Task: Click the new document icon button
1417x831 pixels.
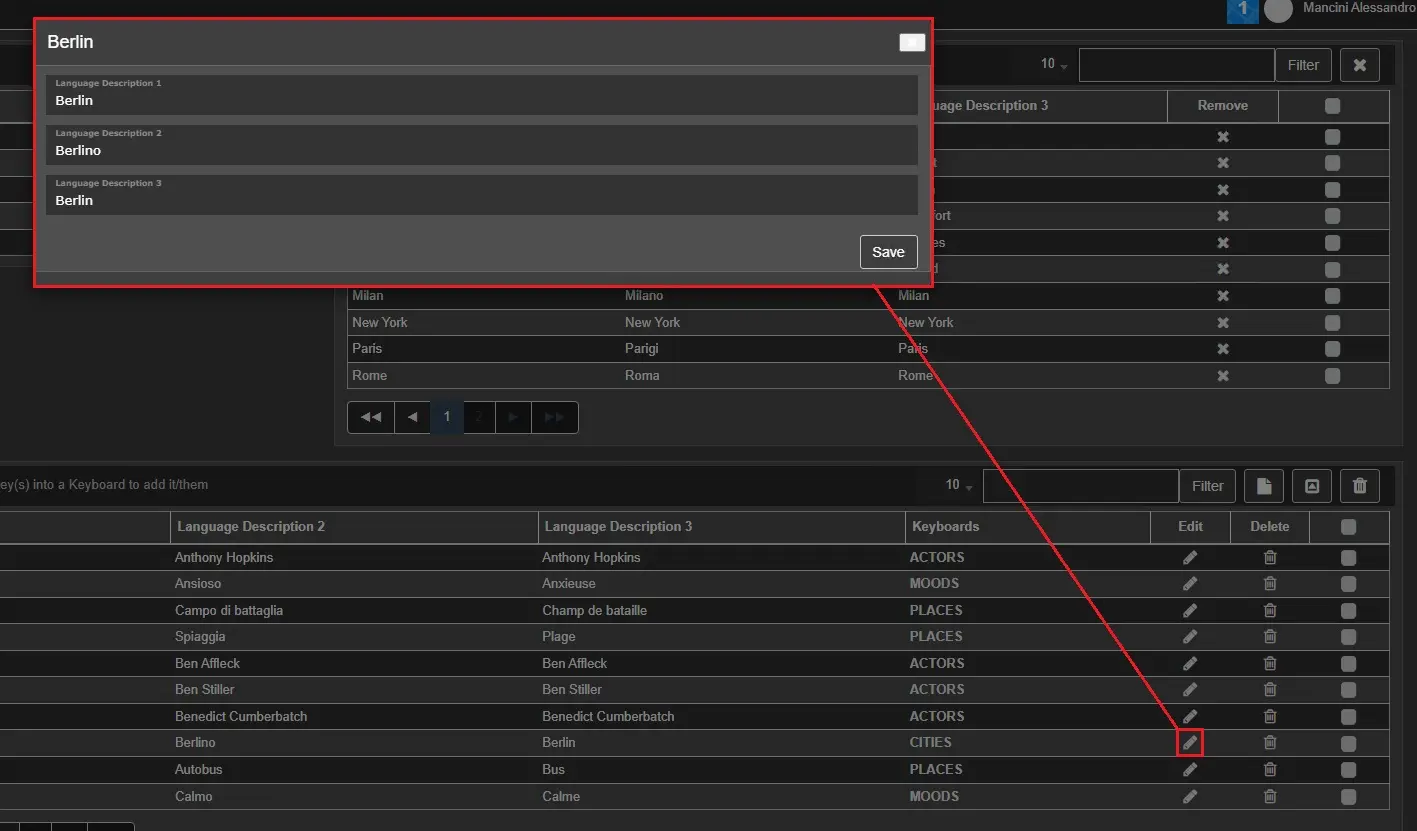Action: pos(1264,486)
